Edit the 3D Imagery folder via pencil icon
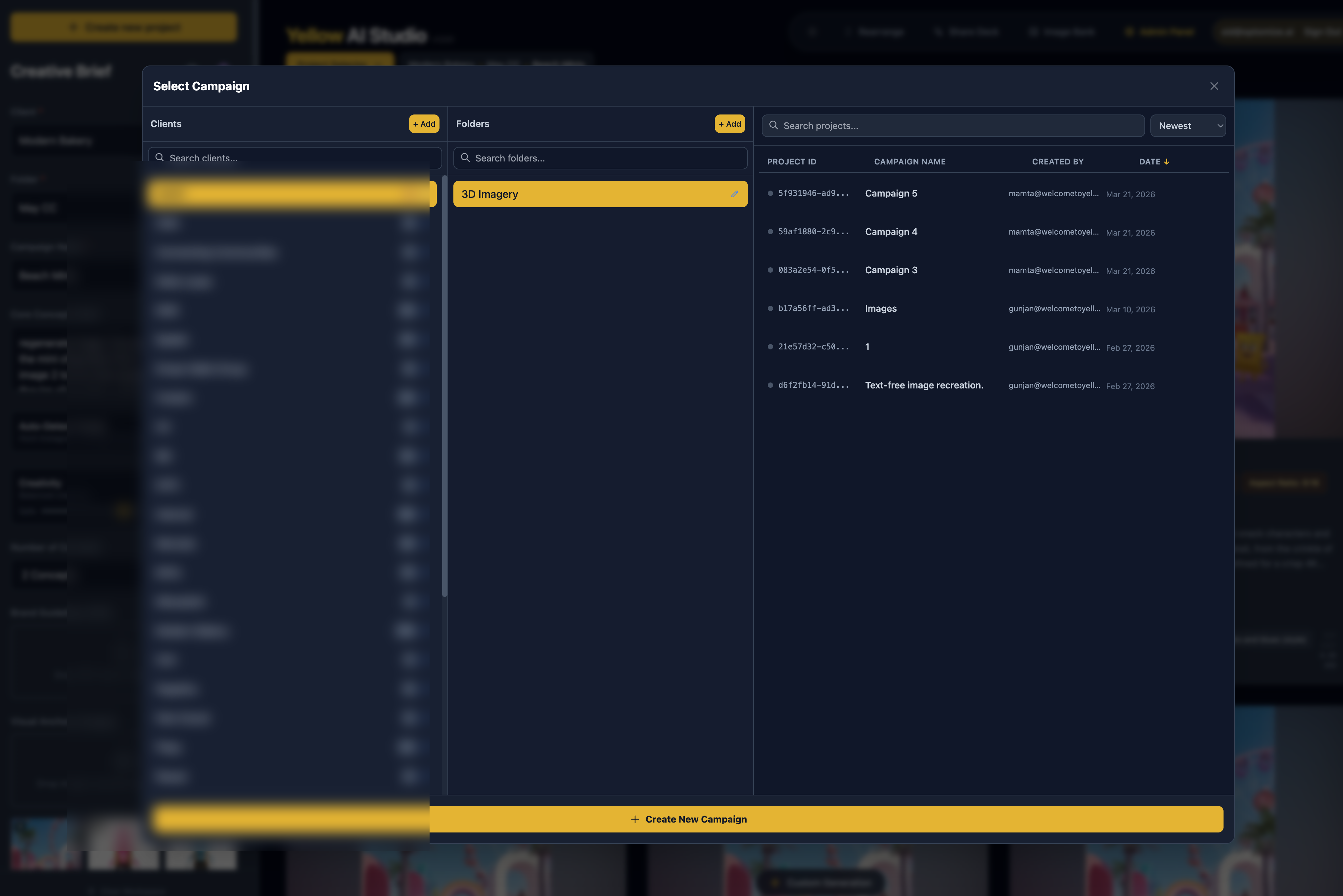The width and height of the screenshot is (1343, 896). pyautogui.click(x=734, y=194)
